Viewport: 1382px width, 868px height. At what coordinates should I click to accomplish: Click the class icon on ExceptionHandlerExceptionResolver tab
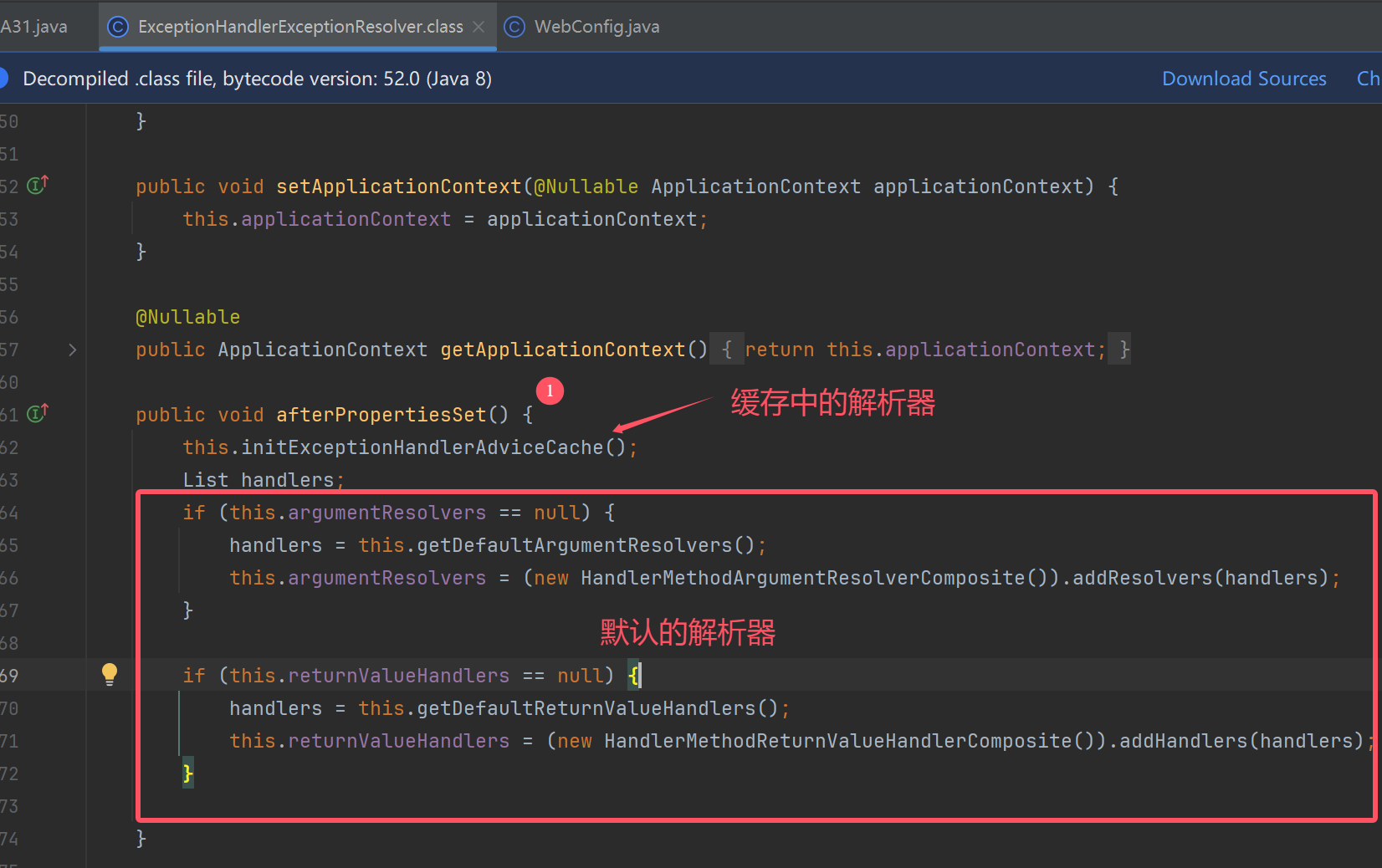118,27
